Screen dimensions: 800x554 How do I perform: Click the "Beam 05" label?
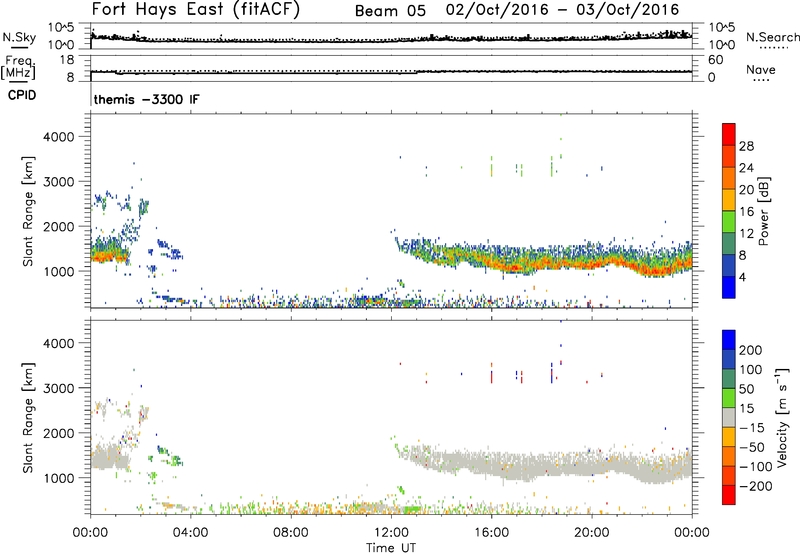(x=390, y=11)
